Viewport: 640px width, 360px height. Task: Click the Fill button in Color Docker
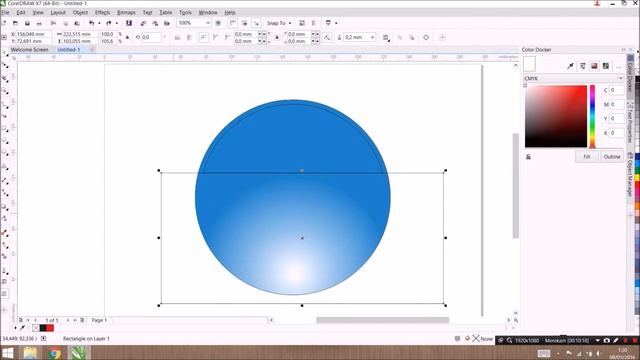pos(587,157)
